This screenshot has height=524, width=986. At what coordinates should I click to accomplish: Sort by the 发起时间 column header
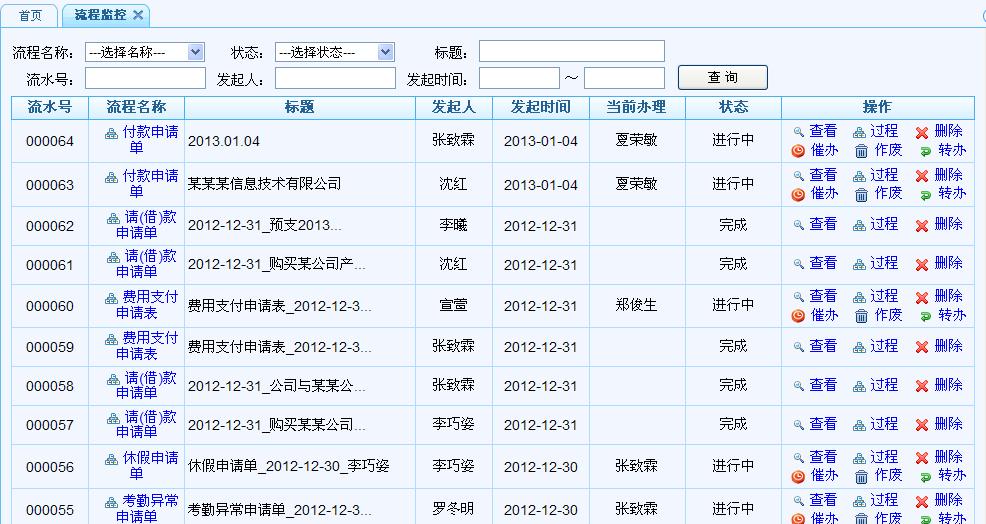(x=541, y=108)
